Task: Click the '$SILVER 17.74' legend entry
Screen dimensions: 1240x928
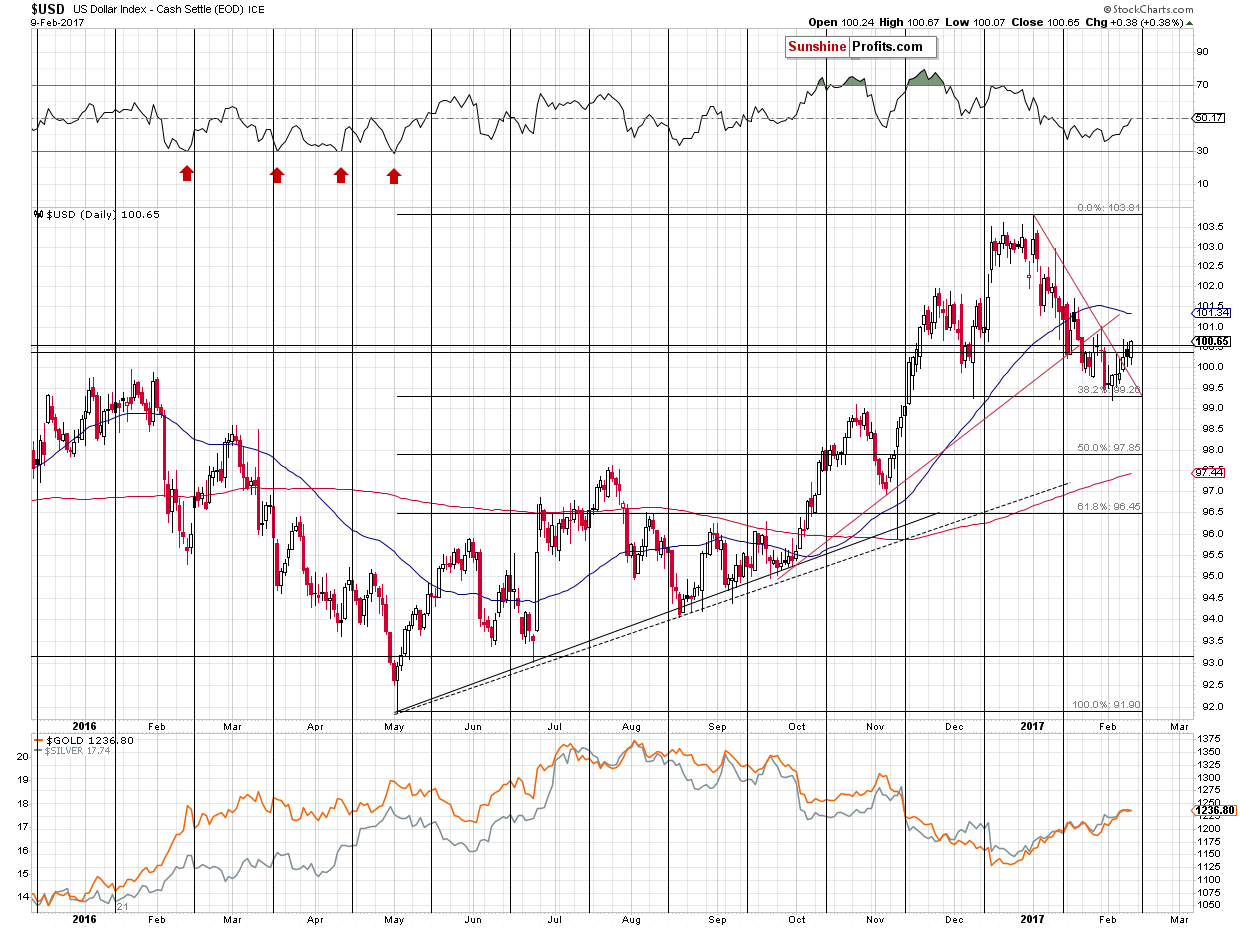Action: pos(70,751)
